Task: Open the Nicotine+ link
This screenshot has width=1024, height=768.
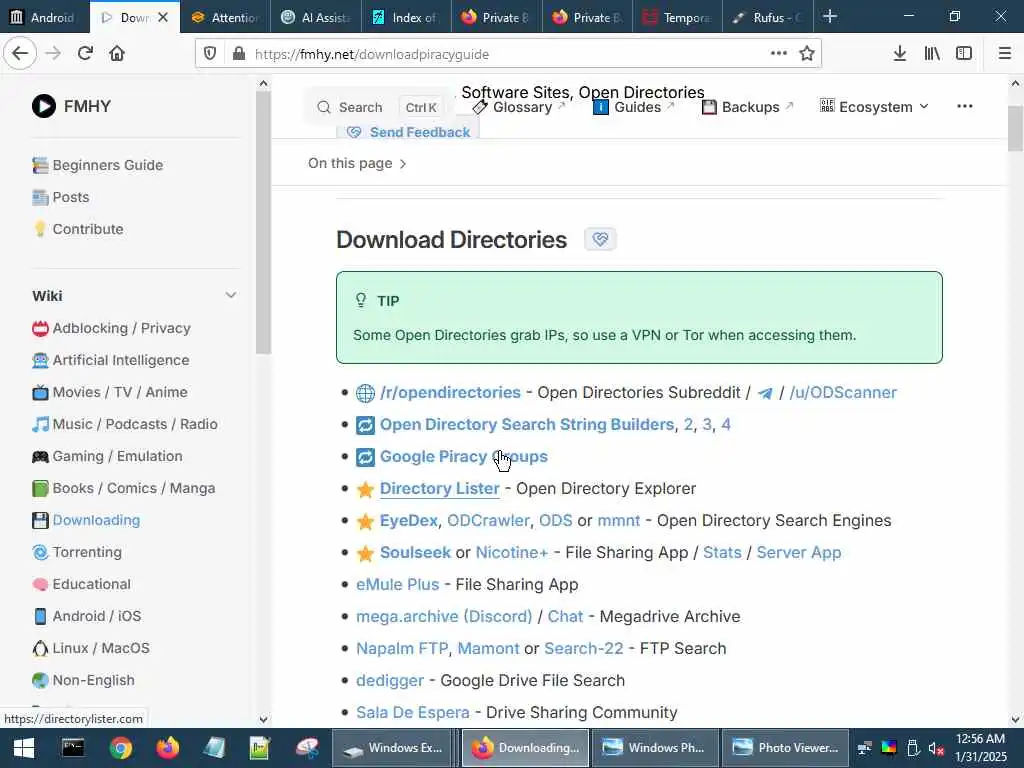Action: (511, 552)
